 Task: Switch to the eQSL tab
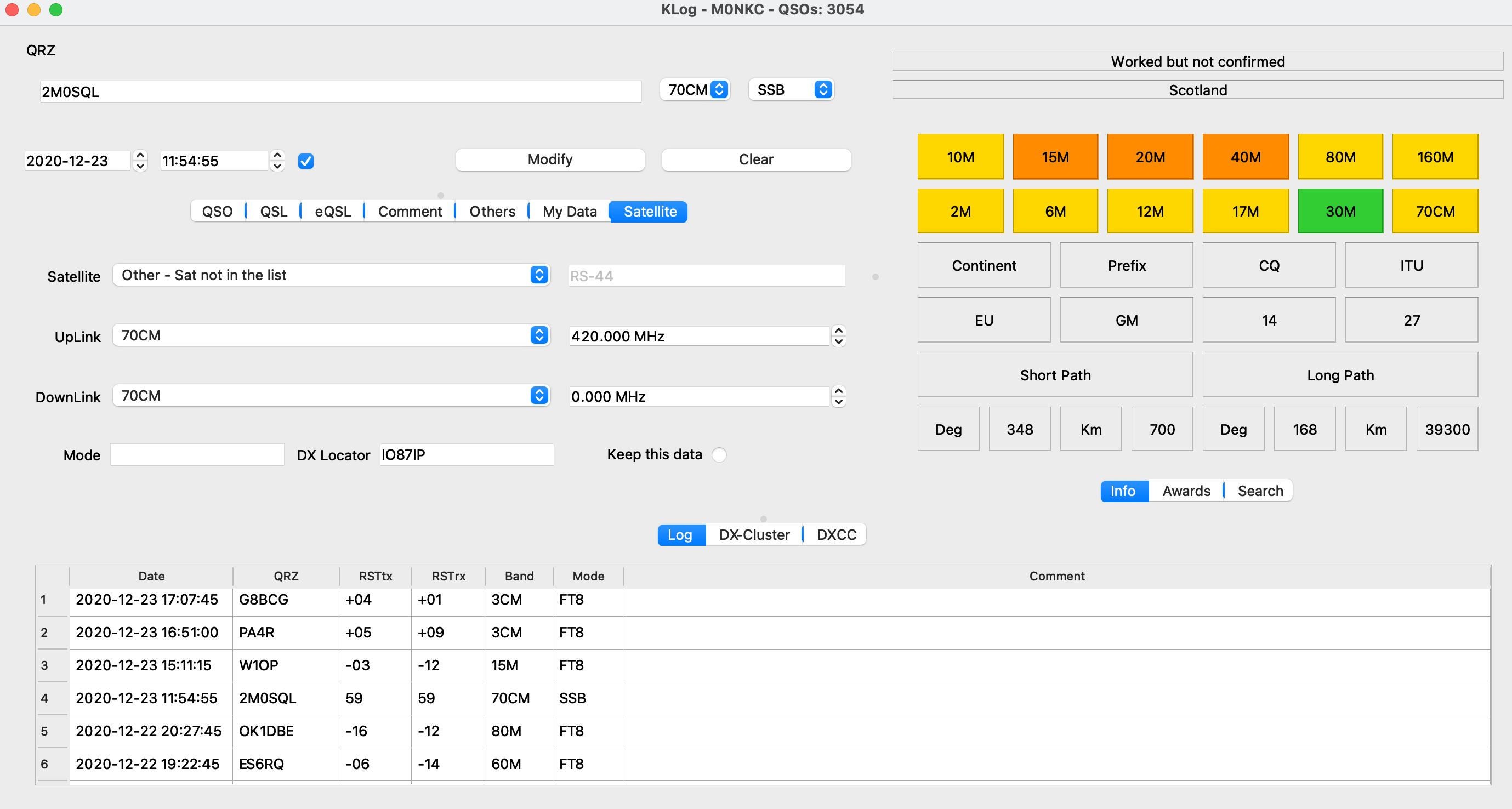pos(333,211)
